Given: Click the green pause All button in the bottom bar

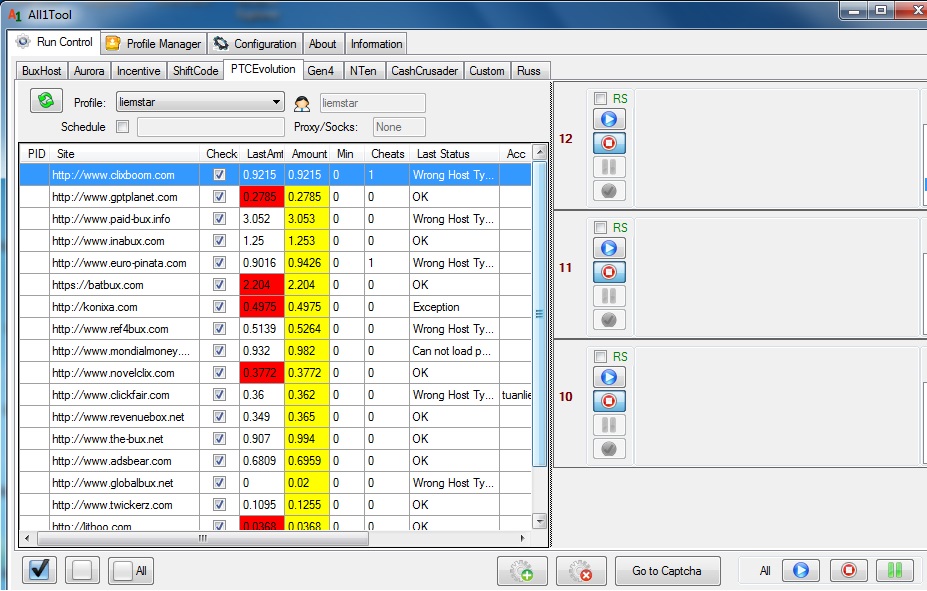Looking at the screenshot, I should pyautogui.click(x=895, y=570).
